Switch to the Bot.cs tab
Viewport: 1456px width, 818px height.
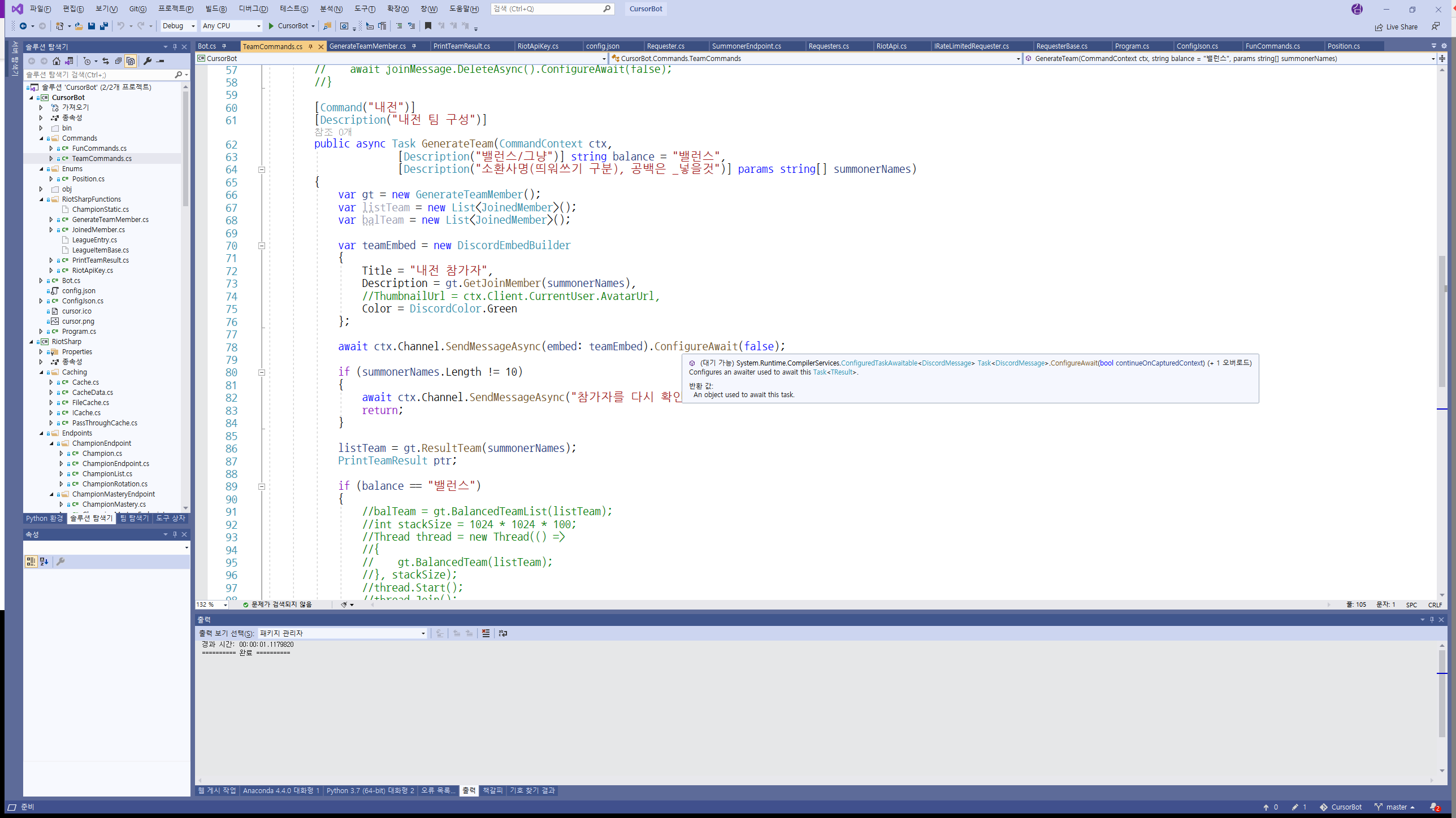point(207,46)
